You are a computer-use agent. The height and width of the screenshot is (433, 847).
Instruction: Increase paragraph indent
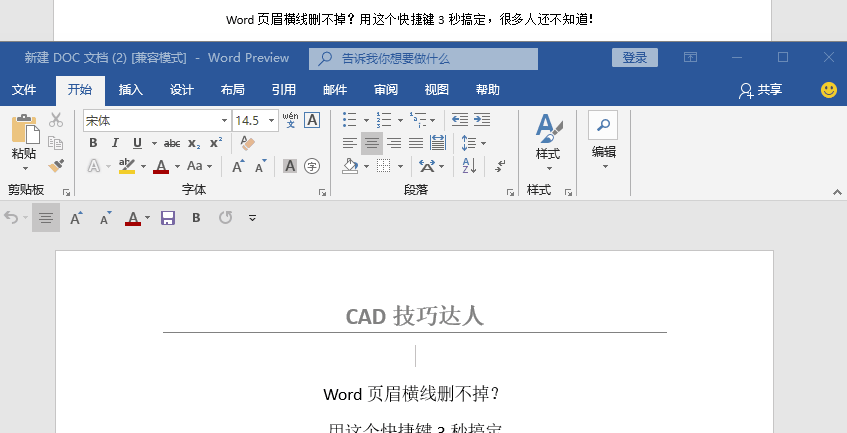pyautogui.click(x=482, y=120)
